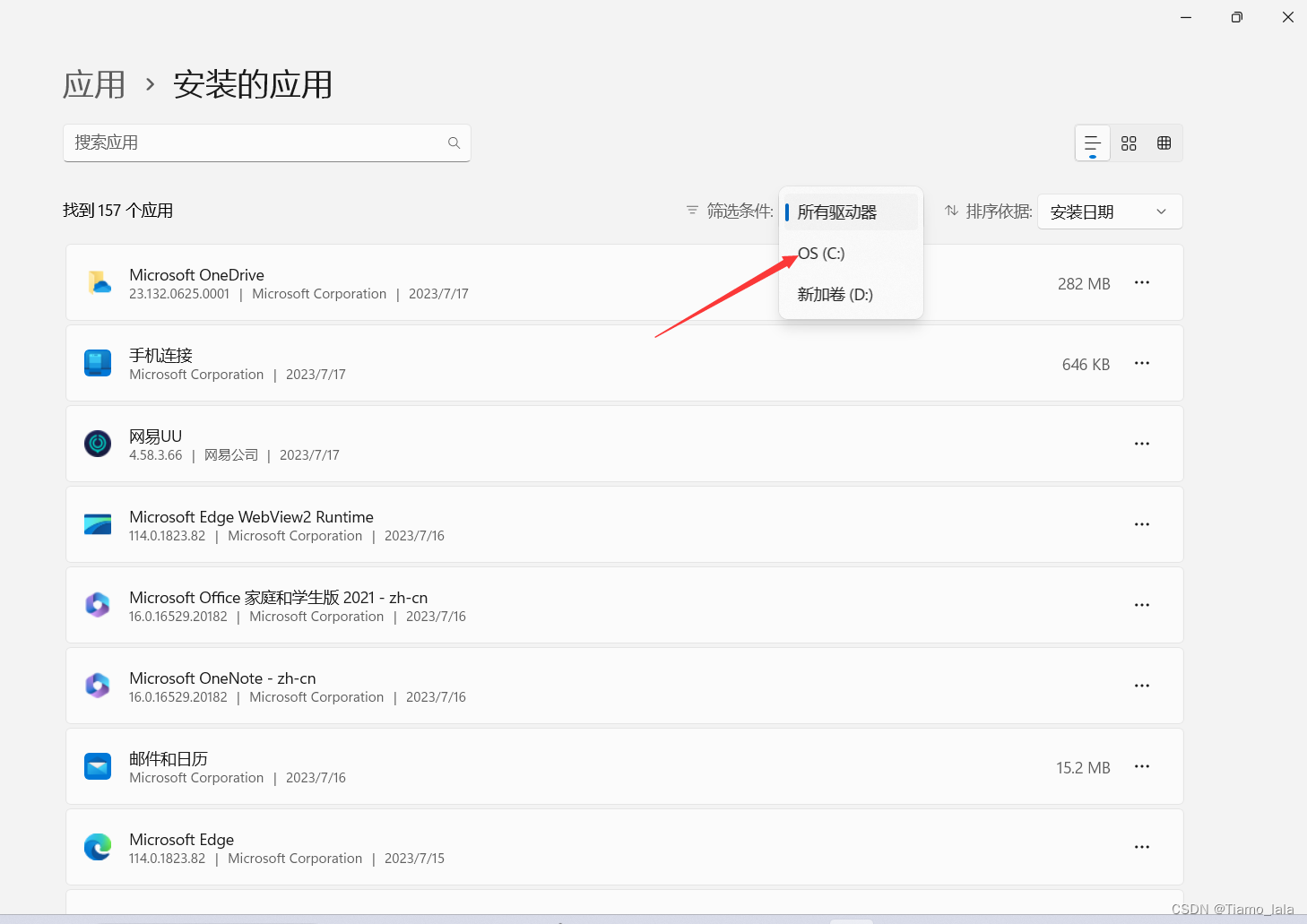The height and width of the screenshot is (924, 1307).
Task: Click the 手机连接 app icon
Action: click(98, 363)
